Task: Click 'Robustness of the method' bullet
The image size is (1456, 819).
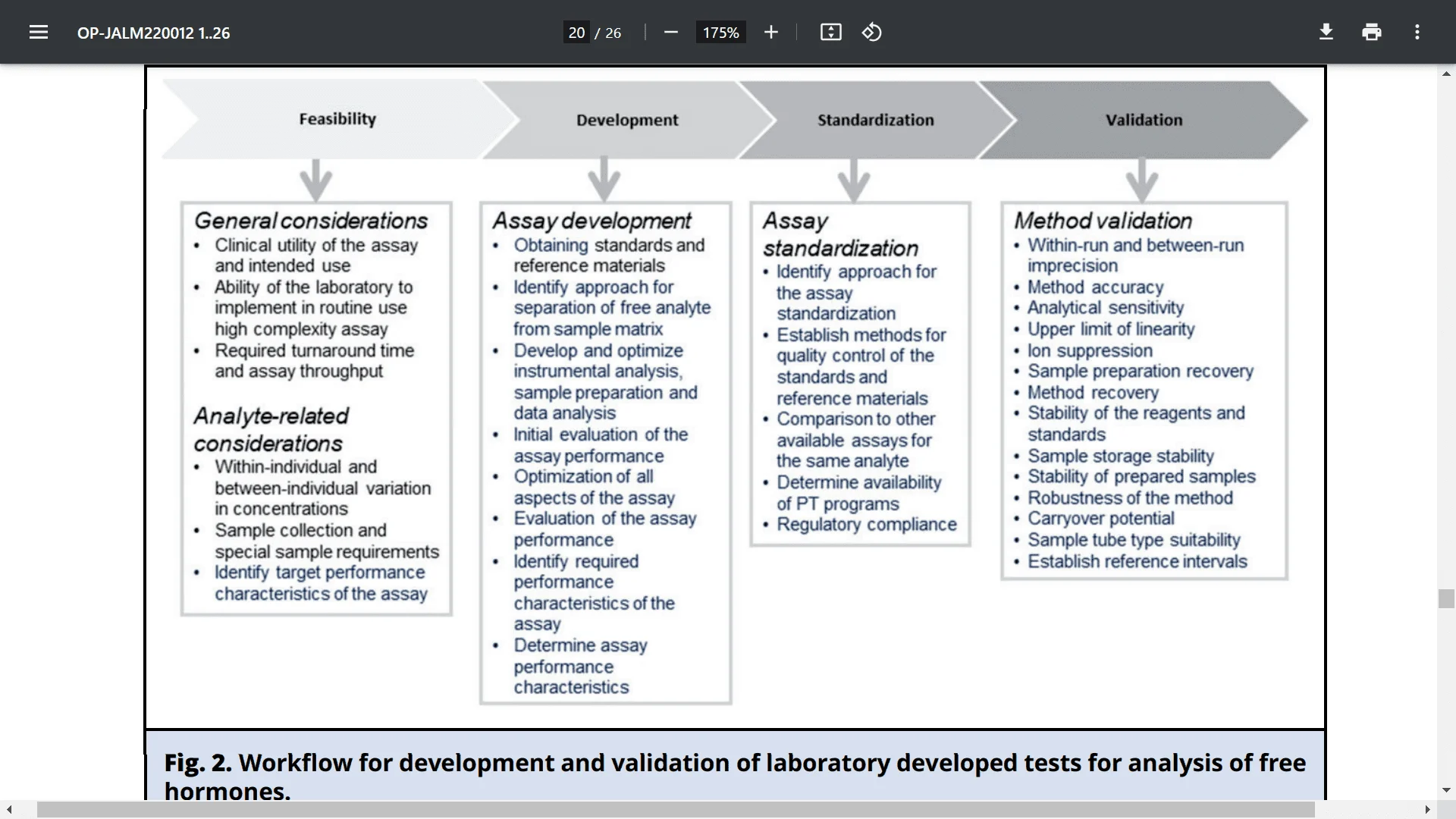Action: click(x=1130, y=498)
